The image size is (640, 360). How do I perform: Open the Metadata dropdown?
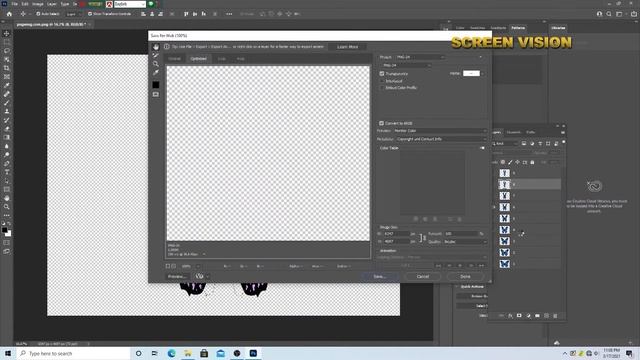click(x=441, y=139)
